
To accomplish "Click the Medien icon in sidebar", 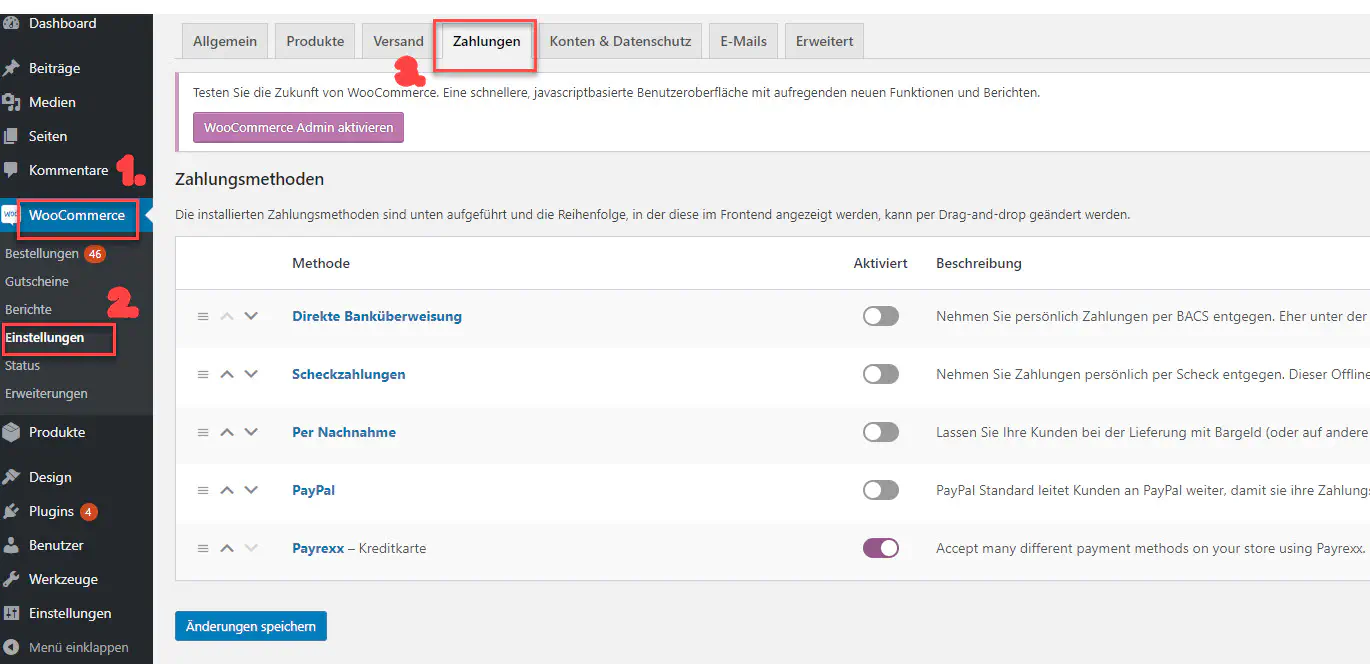I will pos(12,102).
